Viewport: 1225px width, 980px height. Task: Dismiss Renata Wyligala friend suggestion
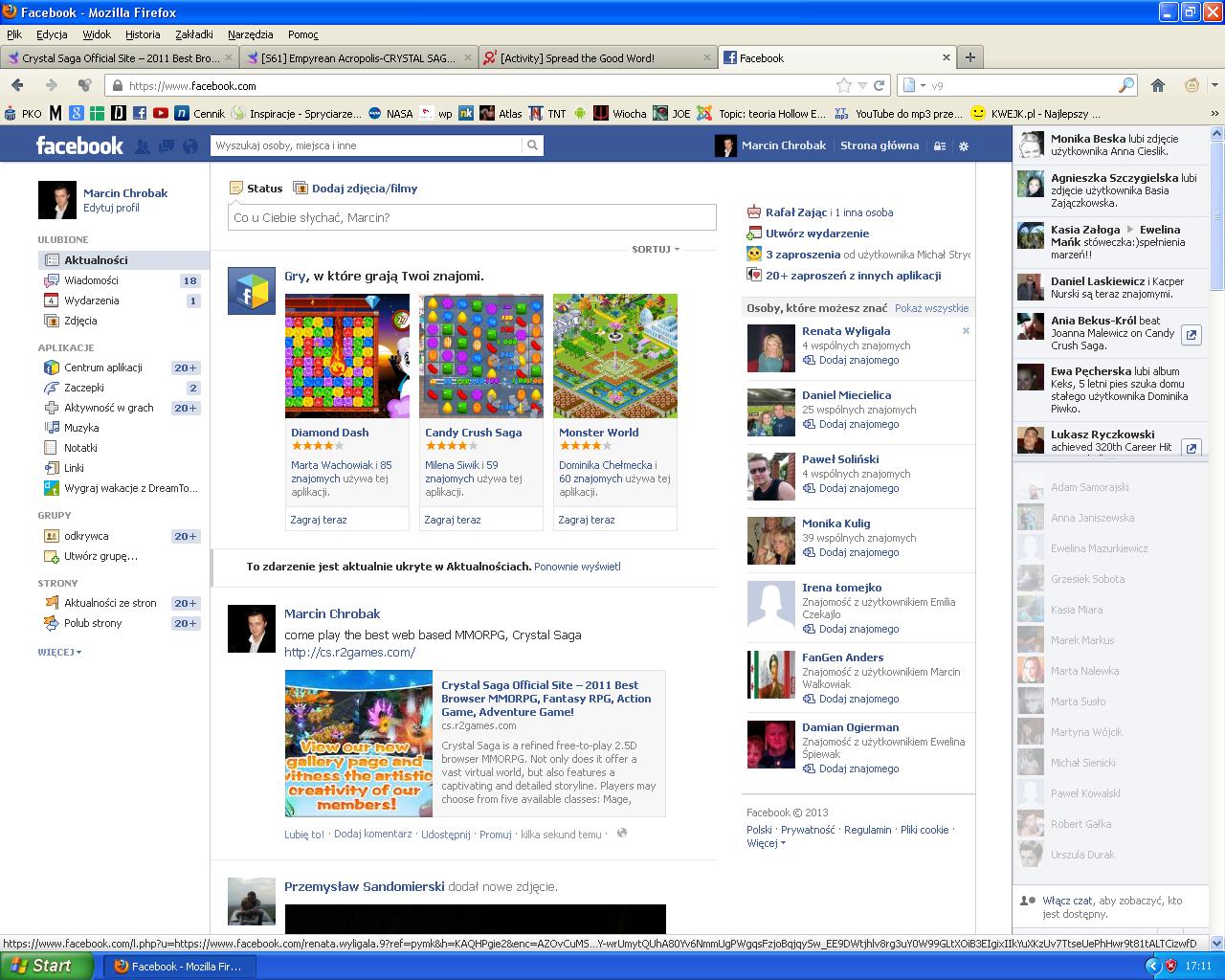click(966, 331)
